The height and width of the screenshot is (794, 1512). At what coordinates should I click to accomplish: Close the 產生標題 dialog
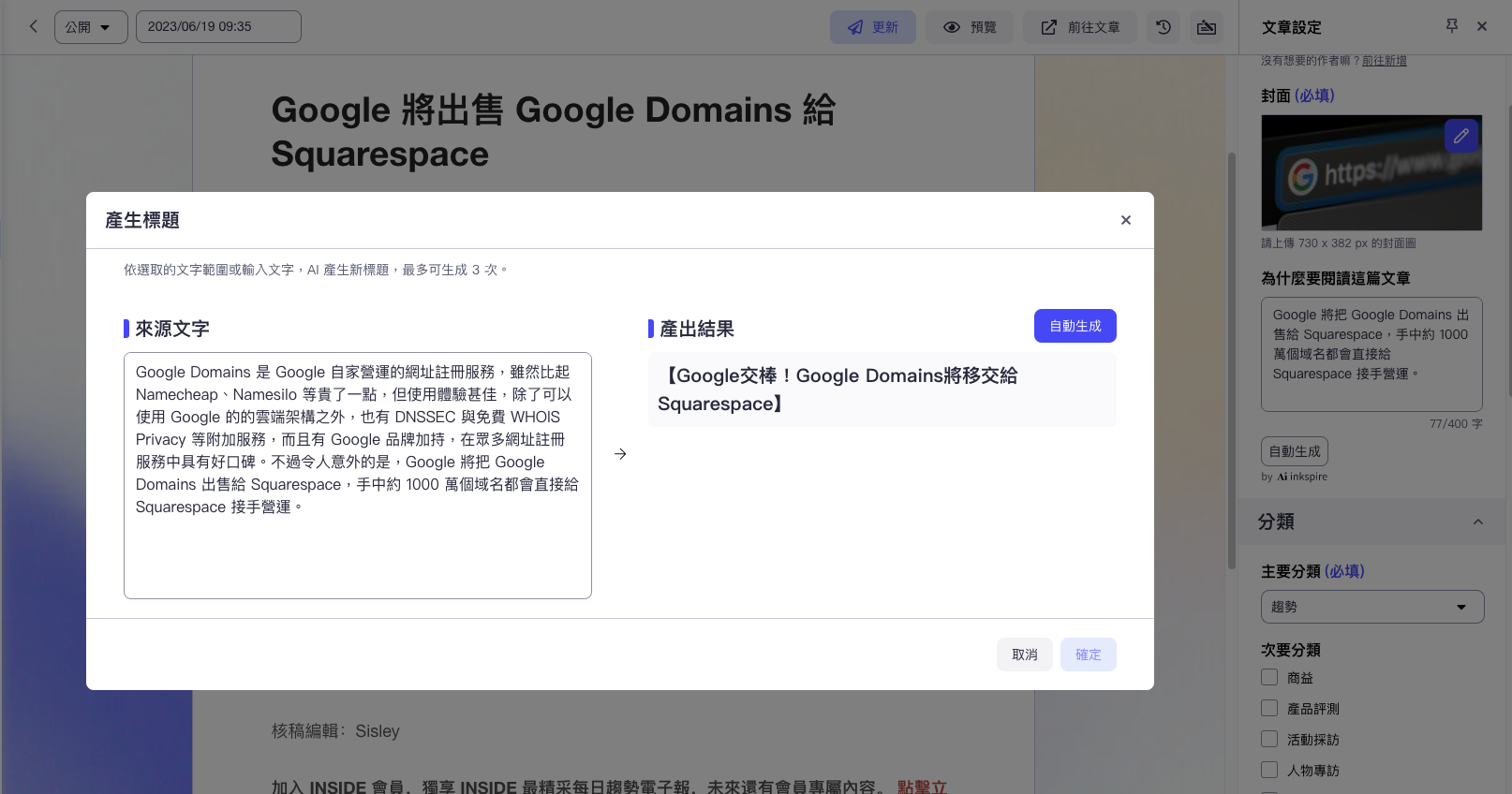point(1126,220)
